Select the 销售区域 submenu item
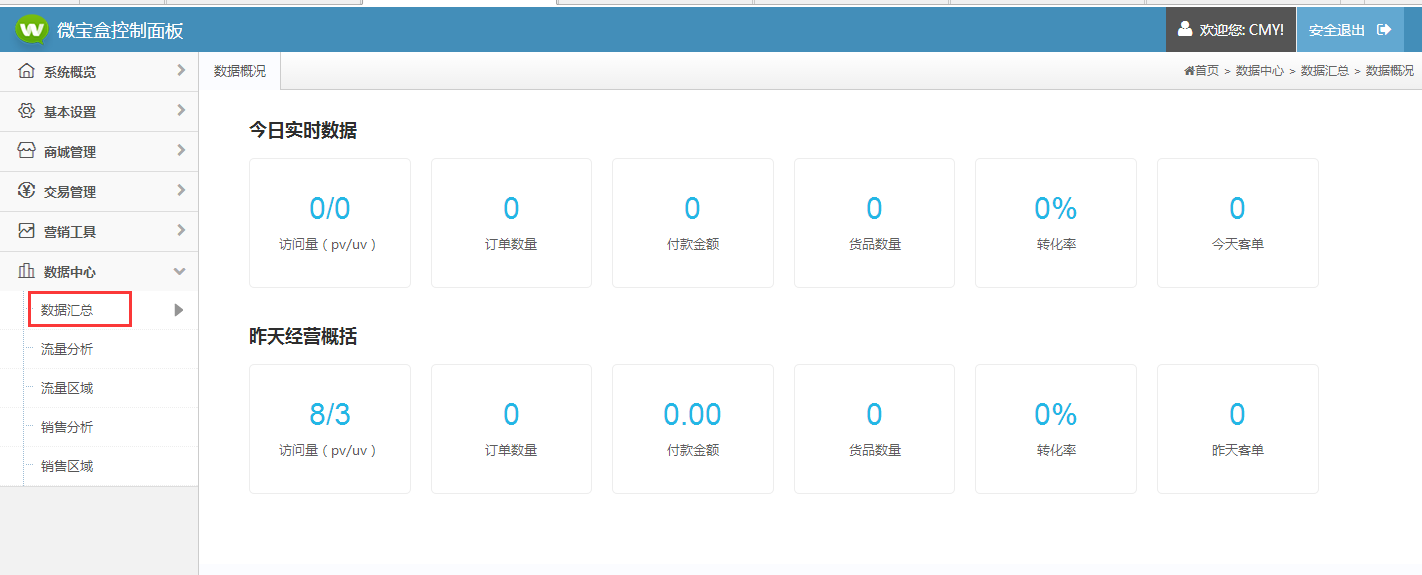The image size is (1422, 575). click(67, 466)
